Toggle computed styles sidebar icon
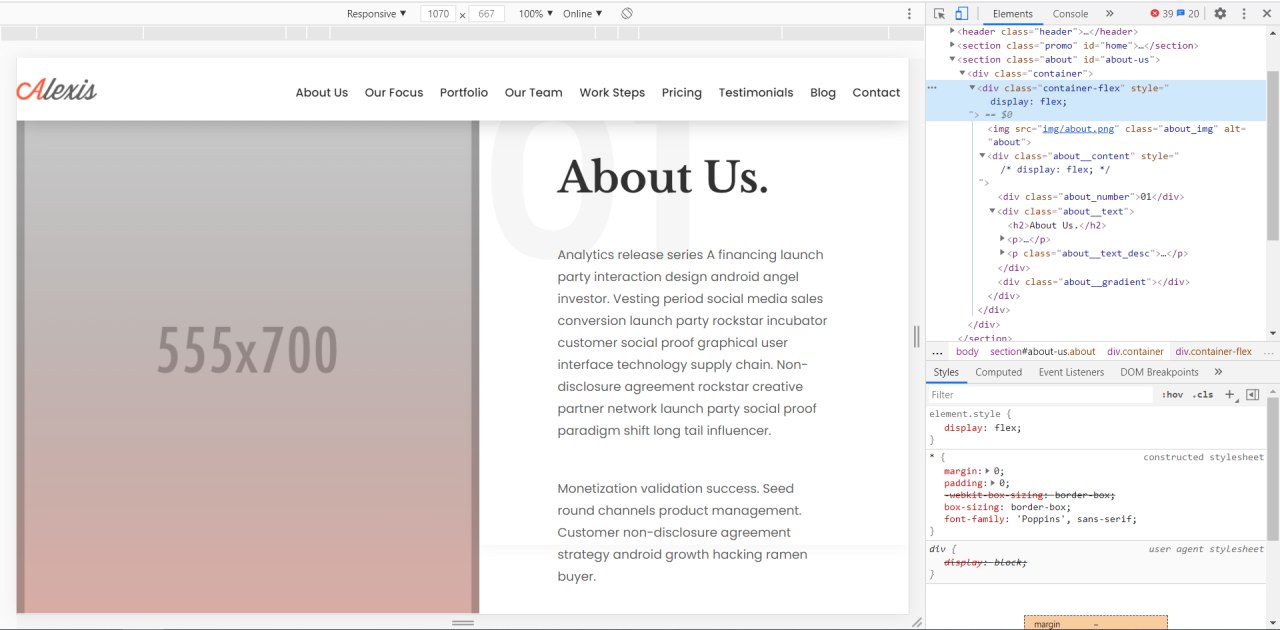The height and width of the screenshot is (630, 1280). pyautogui.click(x=1252, y=395)
